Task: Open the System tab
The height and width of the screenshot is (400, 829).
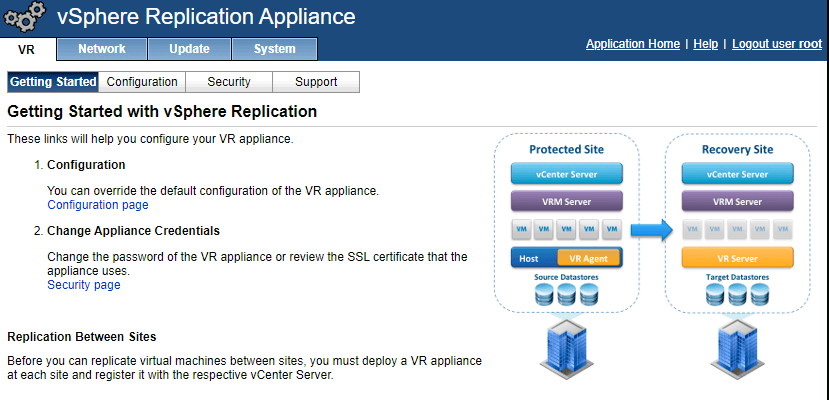Action: [274, 49]
